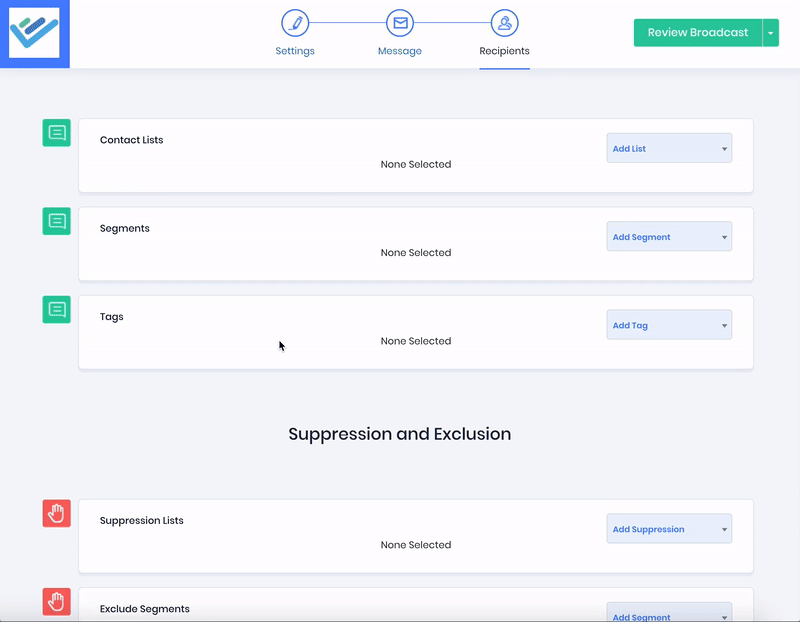This screenshot has width=800, height=622.
Task: Click the Settings pencil step icon
Action: click(295, 23)
